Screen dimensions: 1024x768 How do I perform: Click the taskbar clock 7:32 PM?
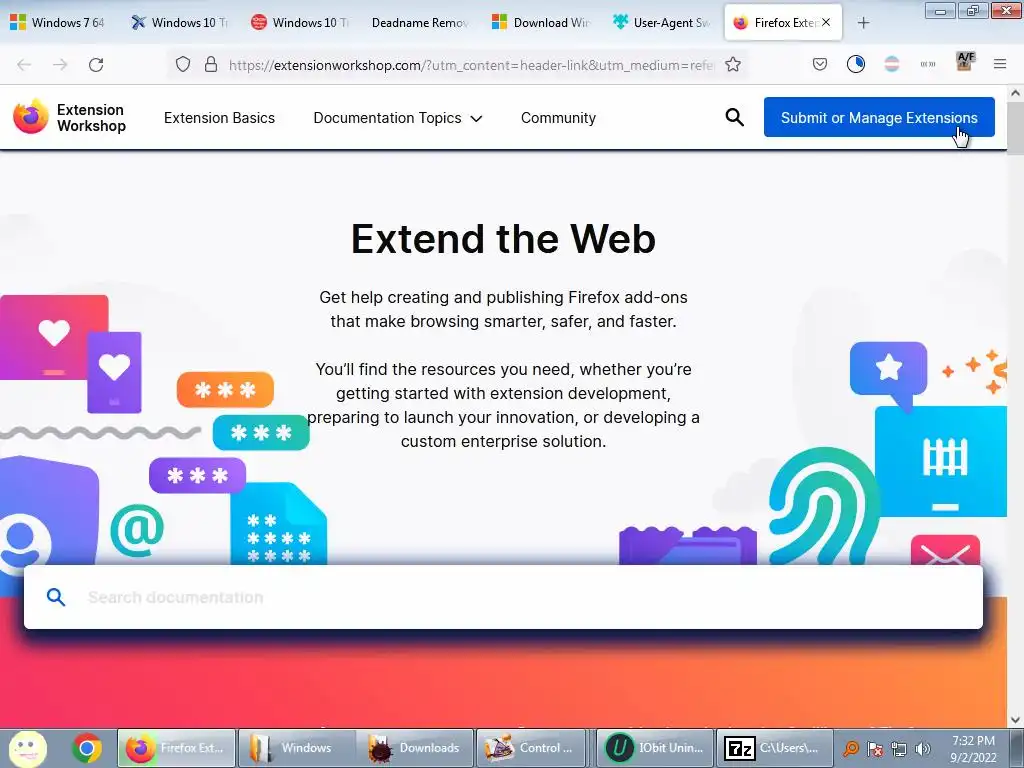(x=974, y=749)
